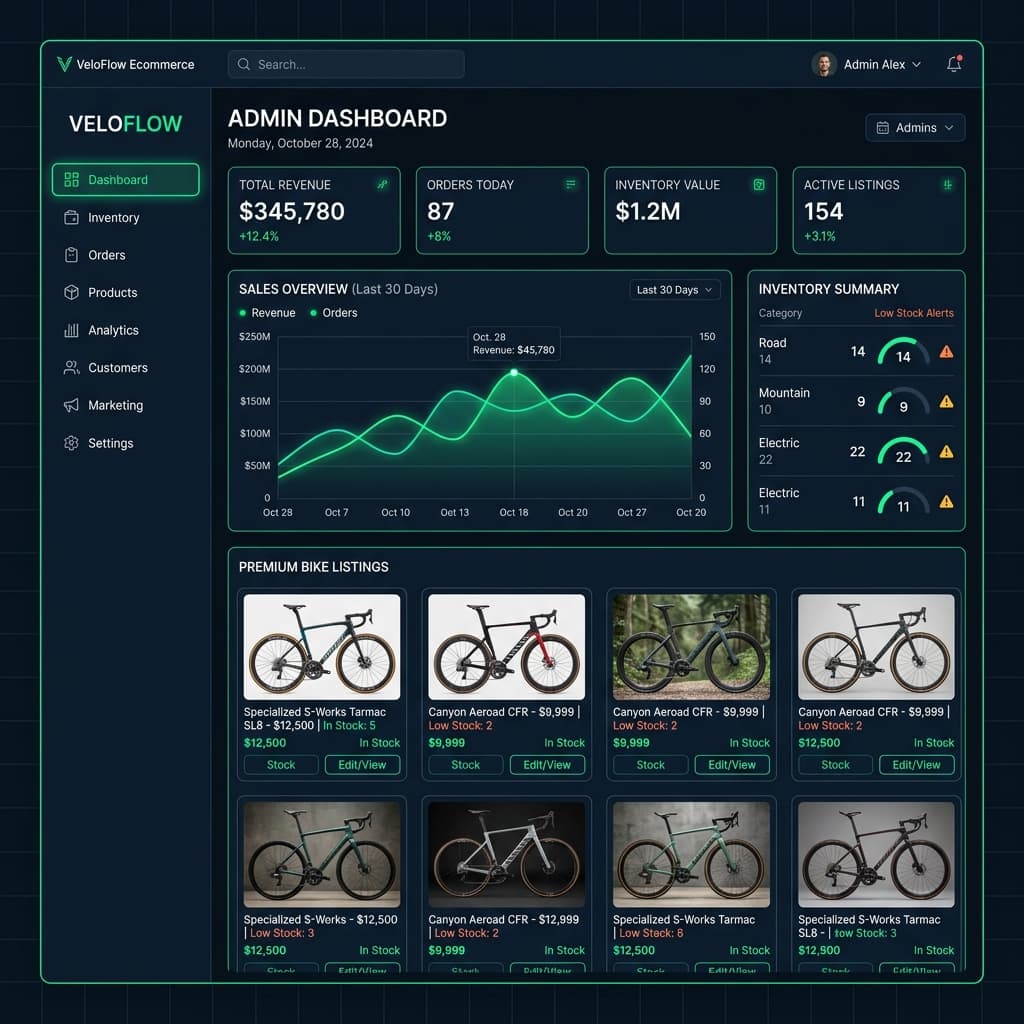Open the green Specialized S-Werks thumbnail
Image resolution: width=1024 pixels, height=1024 pixels.
point(322,854)
